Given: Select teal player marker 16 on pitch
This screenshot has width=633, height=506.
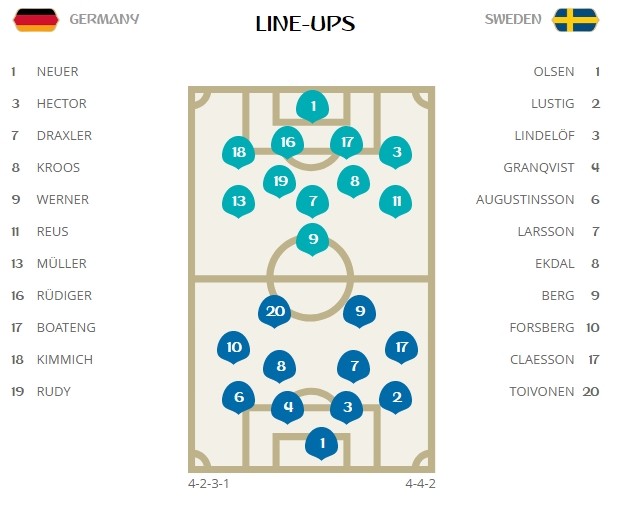Looking at the screenshot, I should tap(287, 142).
